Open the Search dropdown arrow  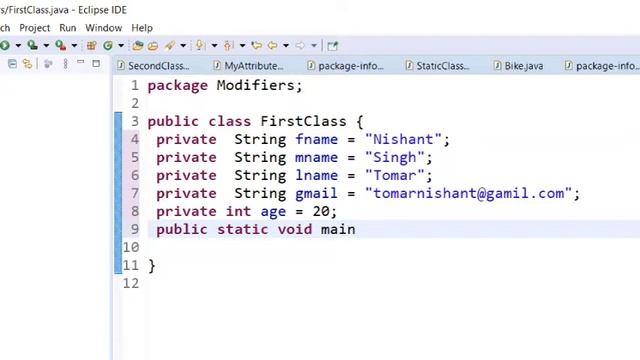click(183, 46)
